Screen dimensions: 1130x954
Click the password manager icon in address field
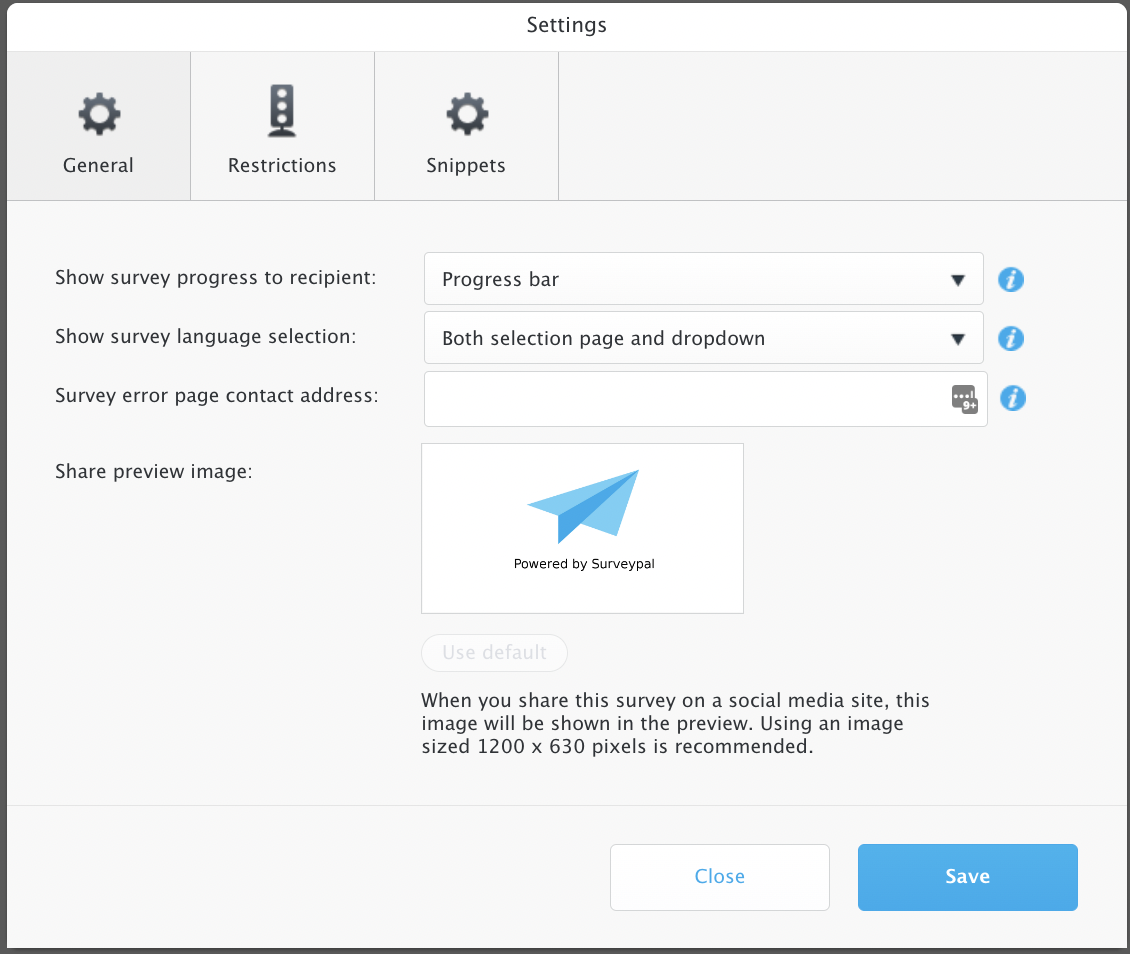pos(964,398)
